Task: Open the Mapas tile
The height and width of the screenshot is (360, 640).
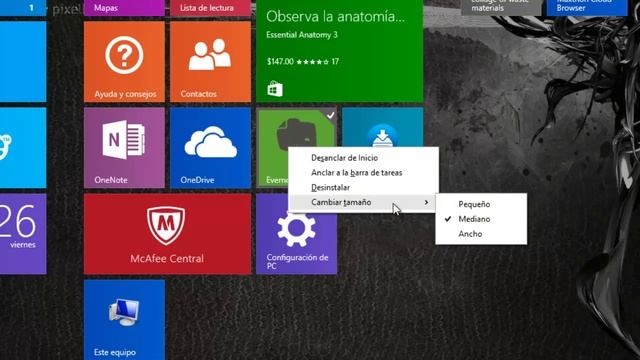Action: (124, 8)
